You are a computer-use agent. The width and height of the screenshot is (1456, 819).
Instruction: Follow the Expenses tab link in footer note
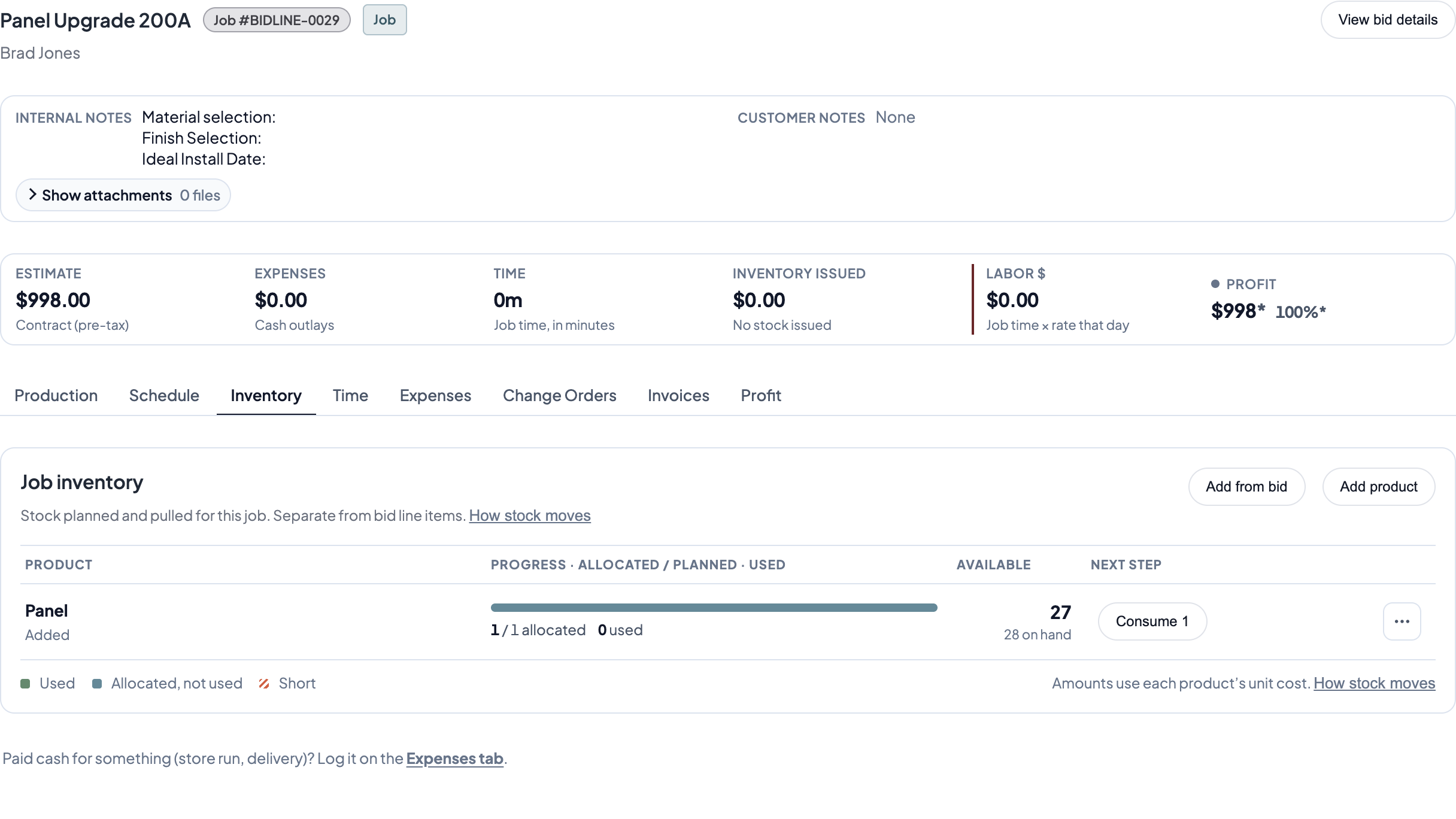[454, 759]
